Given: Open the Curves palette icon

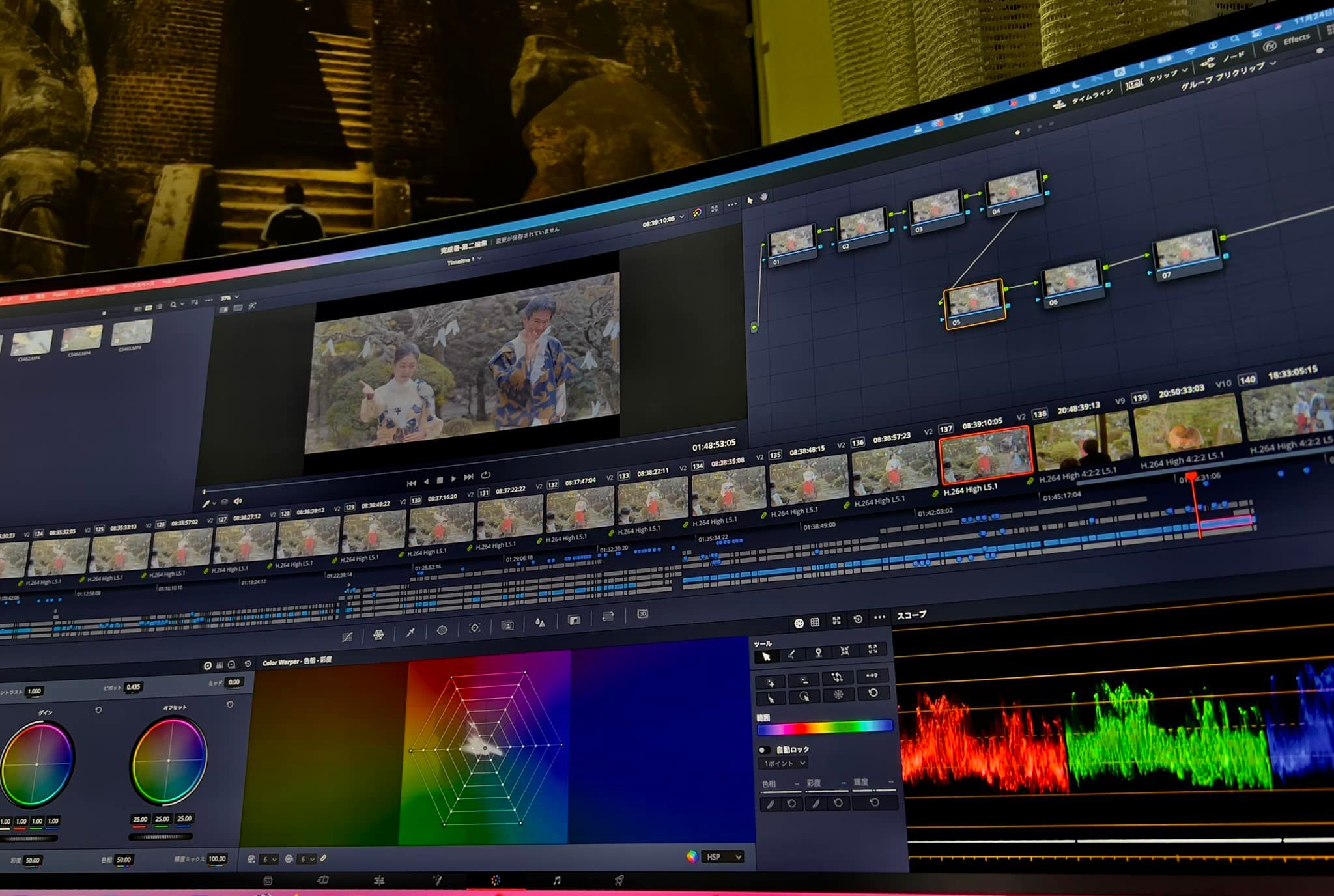Looking at the screenshot, I should tap(347, 637).
